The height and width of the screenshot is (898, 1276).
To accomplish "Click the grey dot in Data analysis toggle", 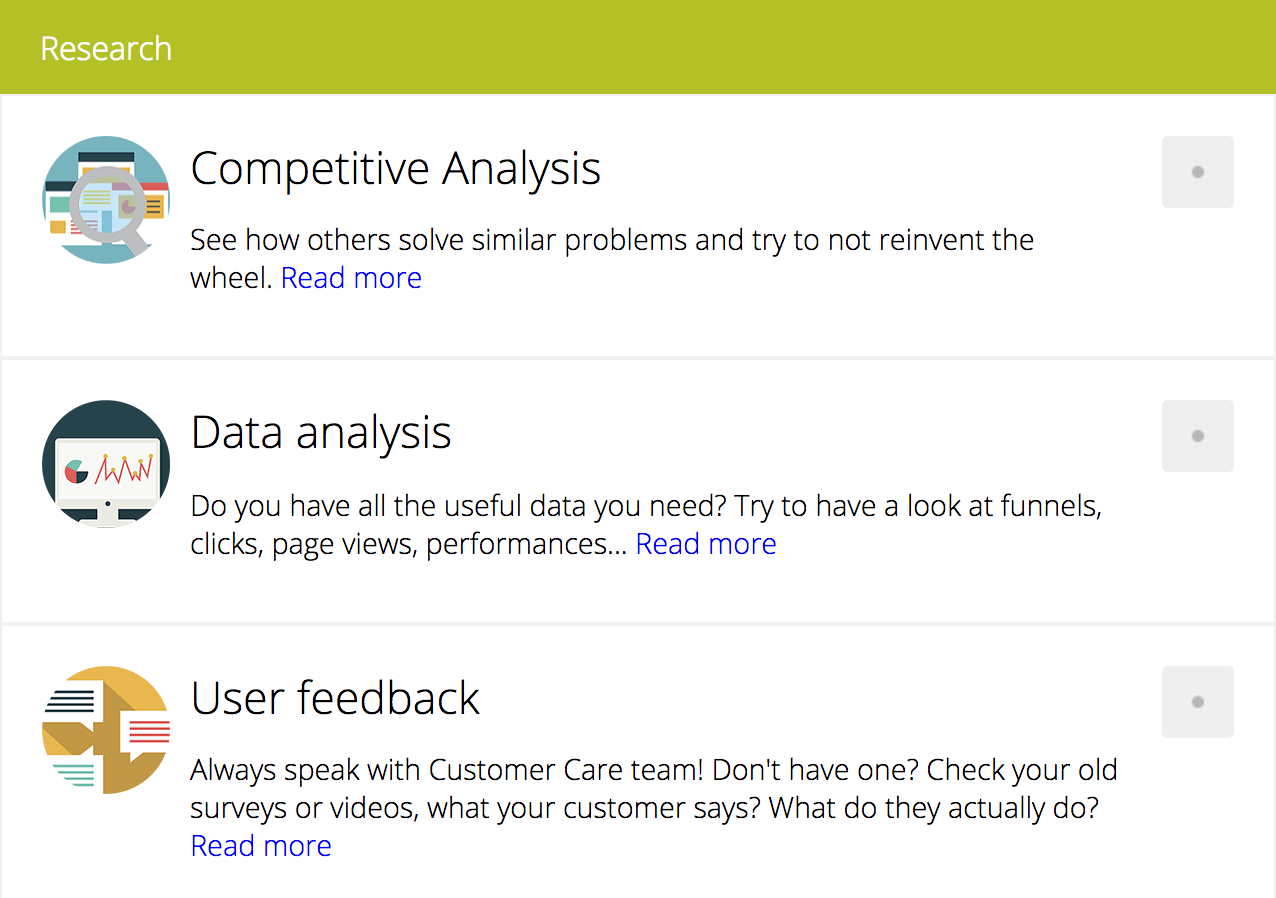I will click(1198, 436).
